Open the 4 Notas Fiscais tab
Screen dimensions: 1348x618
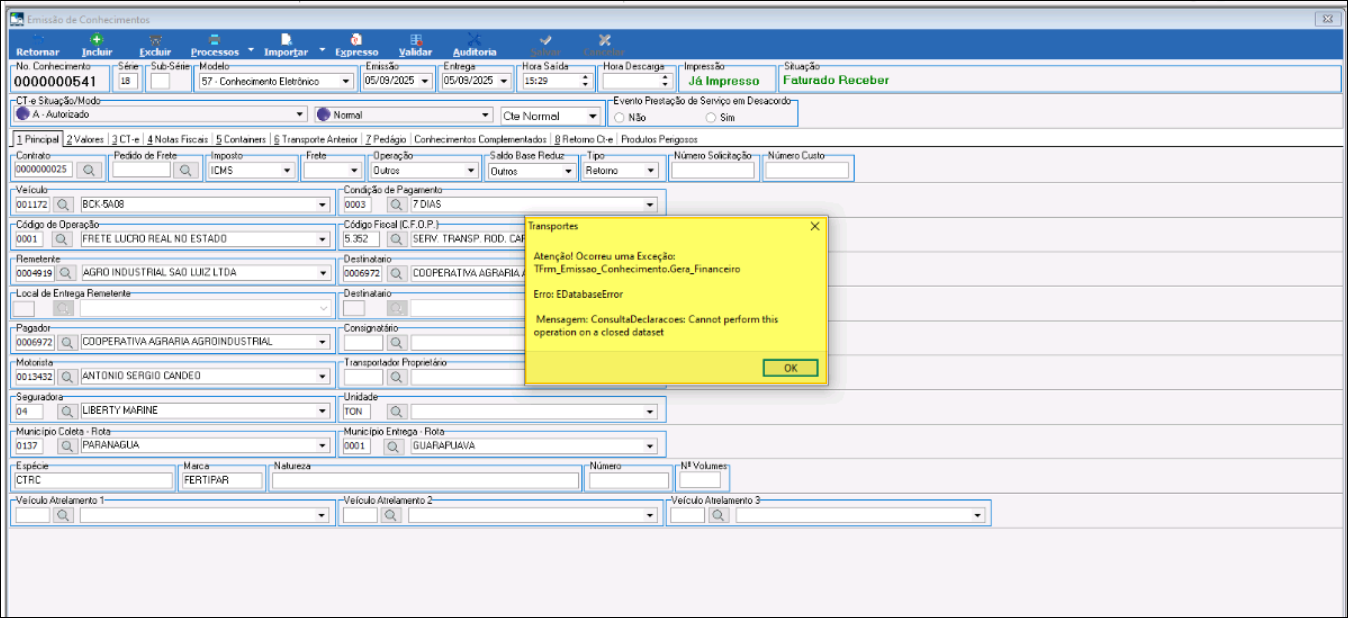point(178,139)
